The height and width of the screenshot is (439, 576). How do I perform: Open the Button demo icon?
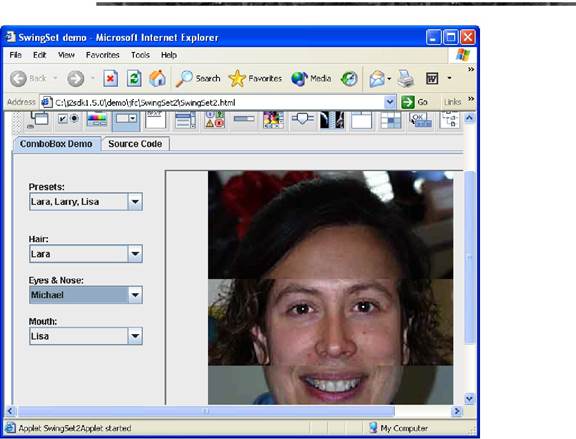tap(68, 120)
